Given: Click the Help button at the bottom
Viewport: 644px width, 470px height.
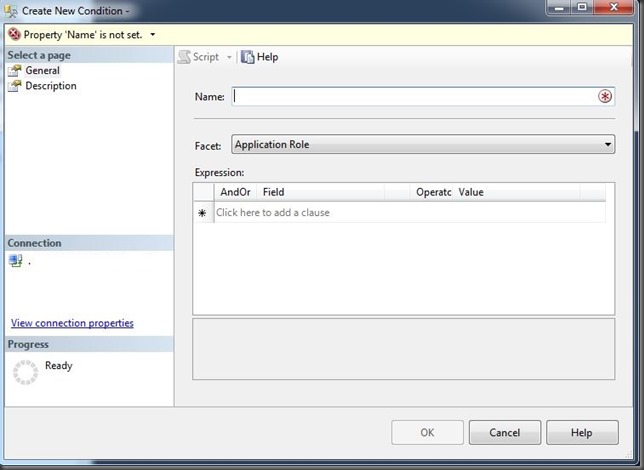Looking at the screenshot, I should [582, 432].
